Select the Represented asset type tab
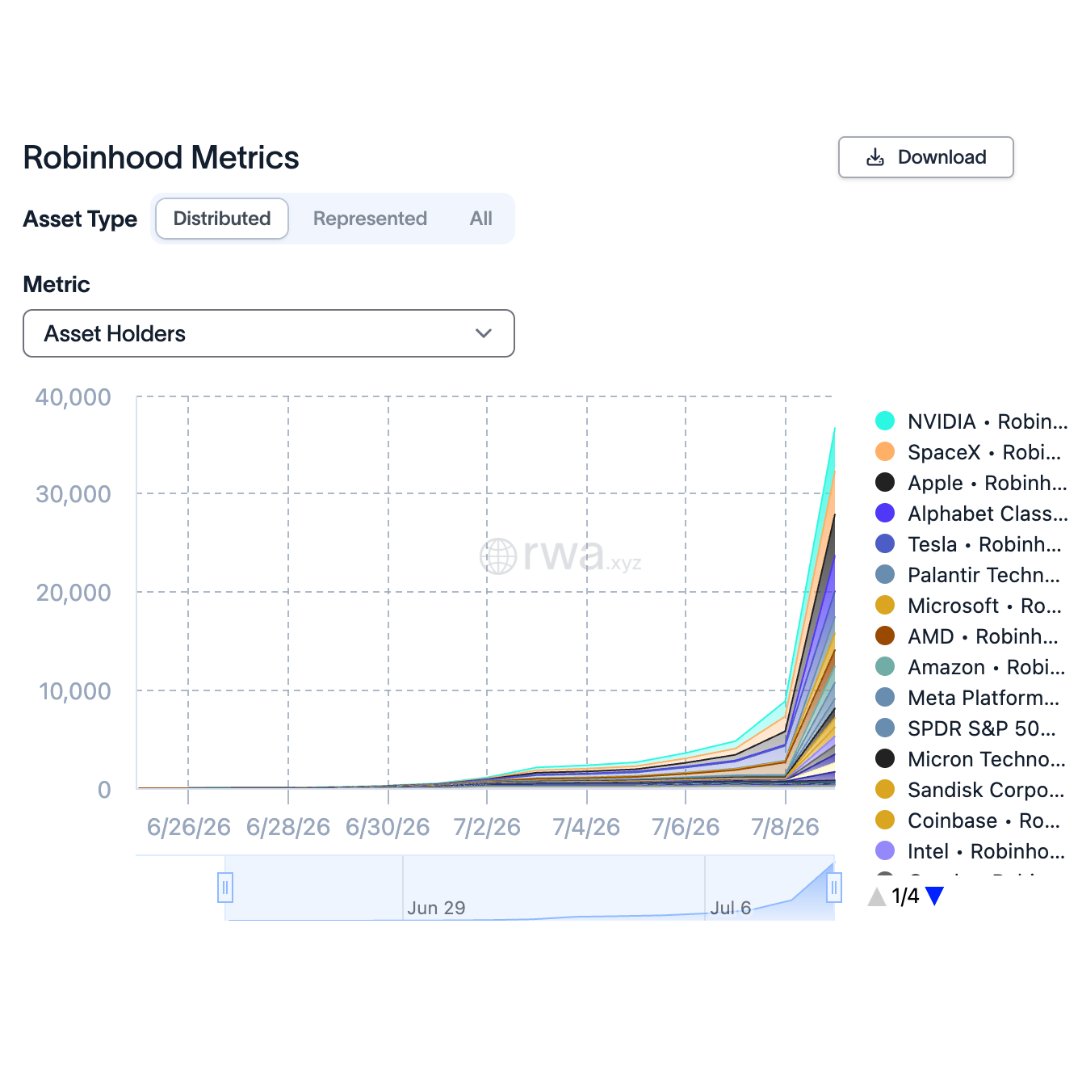This screenshot has height=1080, width=1080. tap(370, 218)
